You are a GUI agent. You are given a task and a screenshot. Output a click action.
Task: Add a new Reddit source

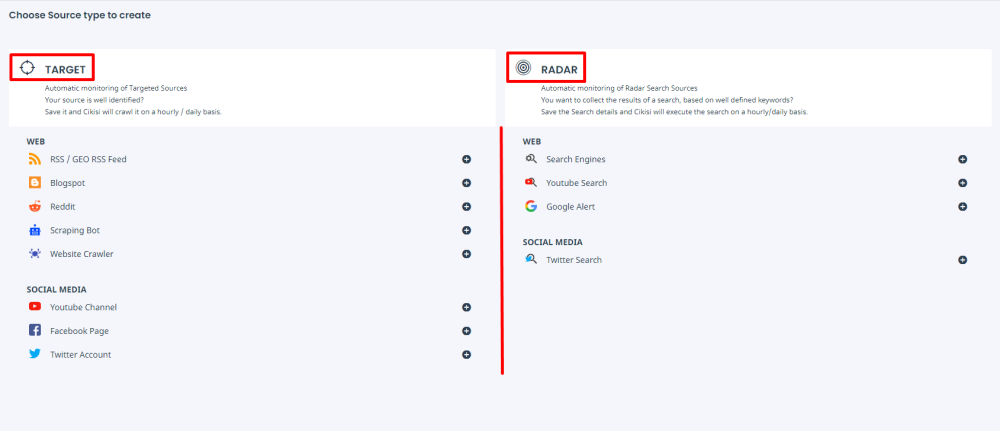pyautogui.click(x=466, y=207)
